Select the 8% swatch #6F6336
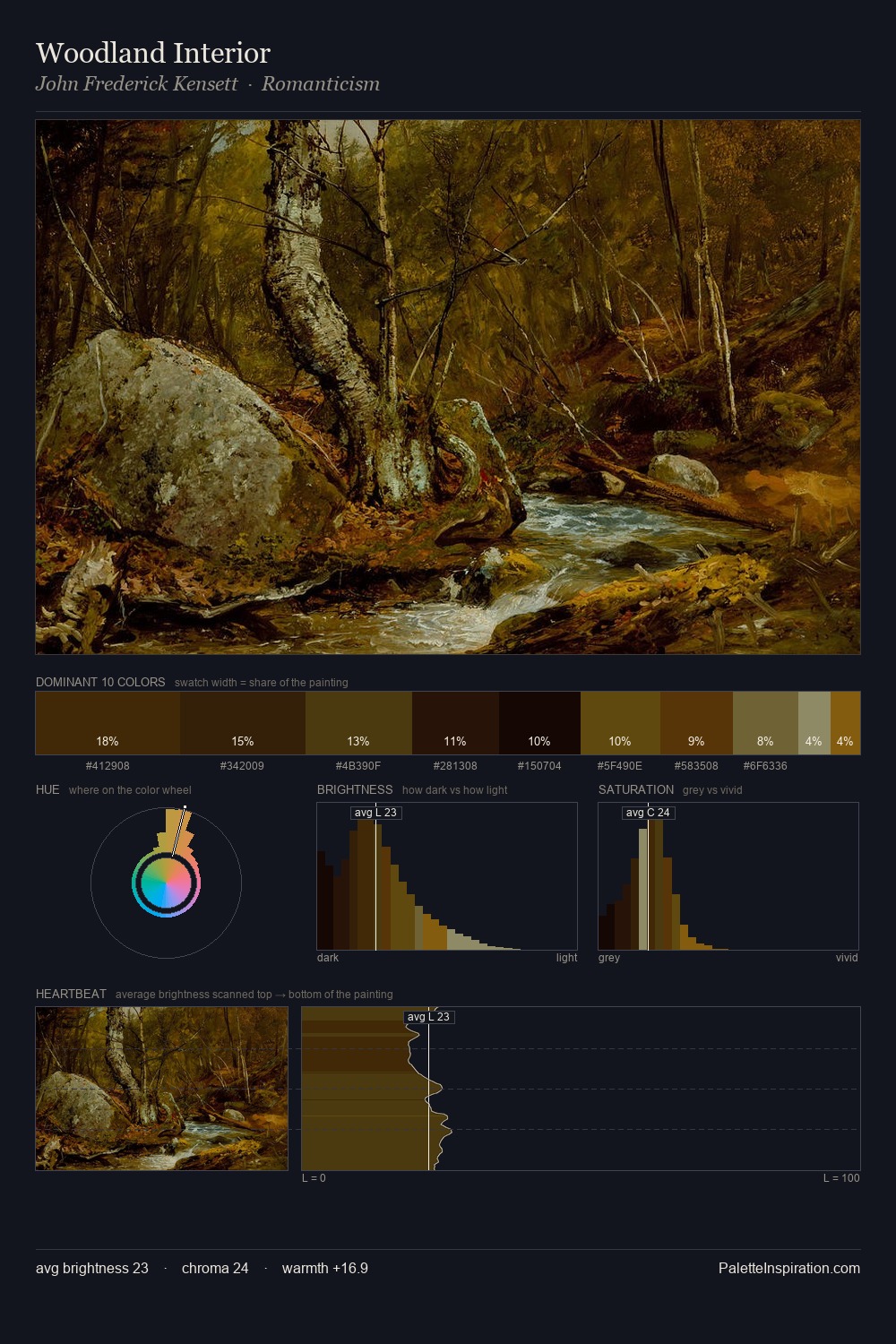Screen dimensions: 896x1344 click(765, 722)
